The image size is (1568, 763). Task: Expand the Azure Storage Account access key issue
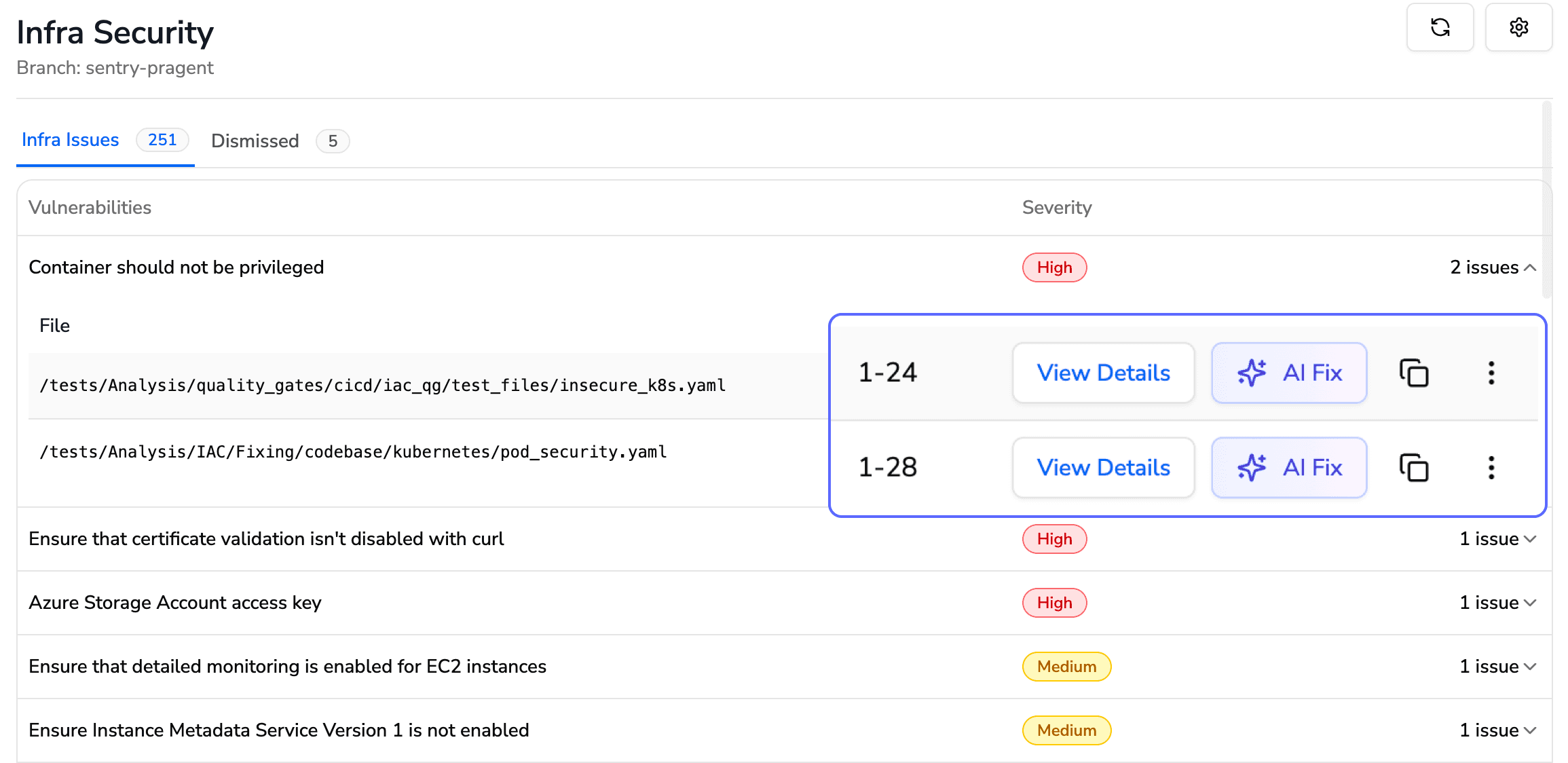pos(1498,603)
